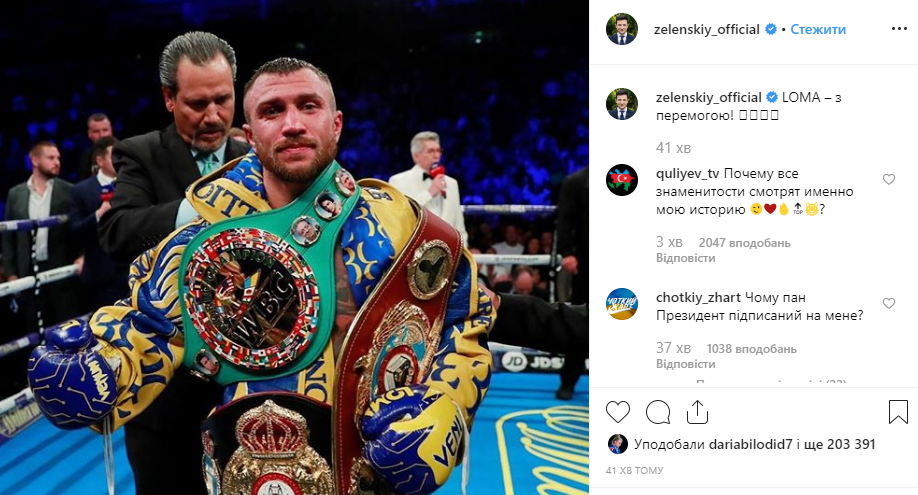Screen dimensions: 918x495
Task: Reply to the quliyev_tv comment via Відповісти
Action: point(685,258)
